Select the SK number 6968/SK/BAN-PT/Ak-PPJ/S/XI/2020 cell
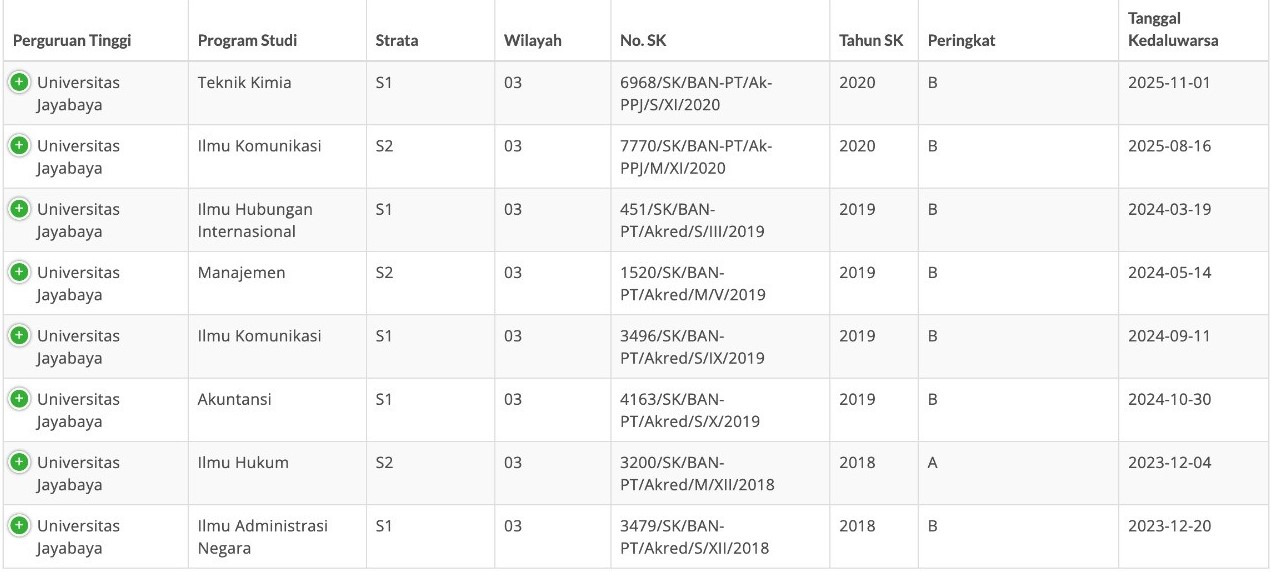Image resolution: width=1271 pixels, height=572 pixels. (696, 93)
